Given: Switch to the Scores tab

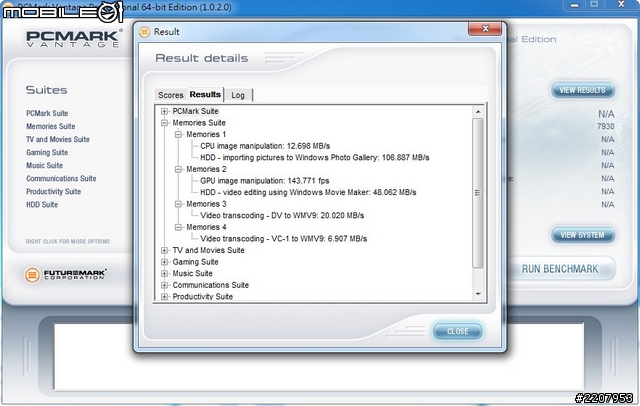Looking at the screenshot, I should [171, 95].
